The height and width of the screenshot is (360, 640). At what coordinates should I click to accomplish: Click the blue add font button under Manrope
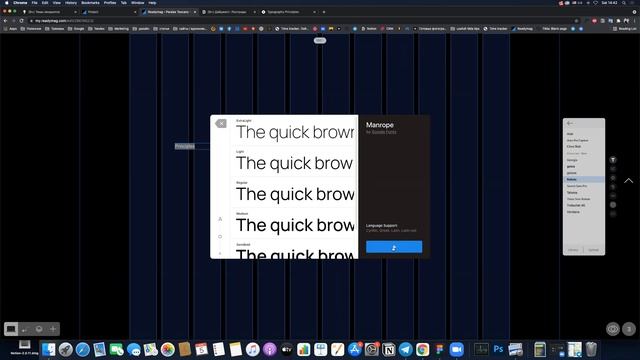pyautogui.click(x=394, y=247)
